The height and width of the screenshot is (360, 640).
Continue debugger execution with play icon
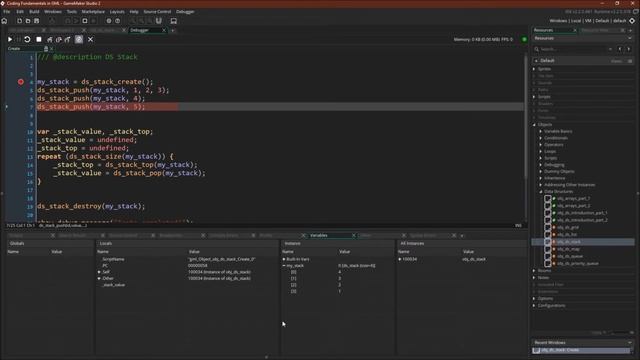tap(10, 40)
